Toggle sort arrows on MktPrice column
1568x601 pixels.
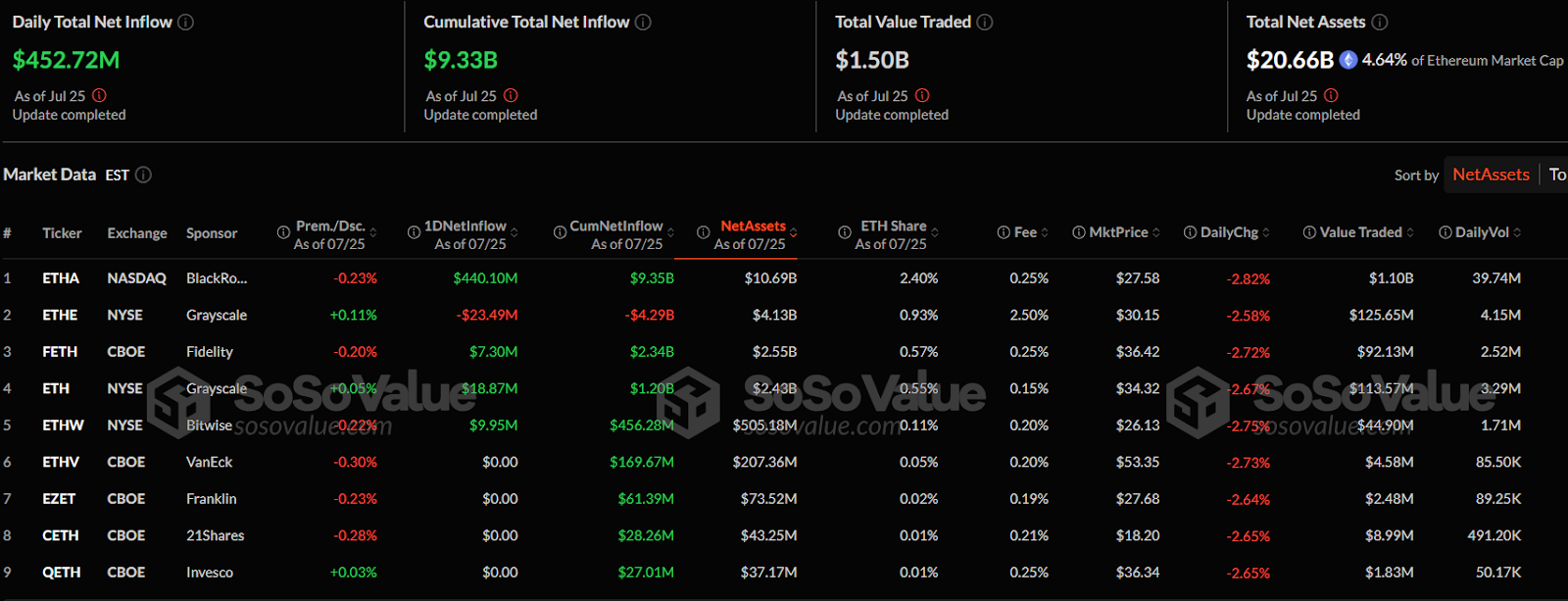pos(1156,232)
